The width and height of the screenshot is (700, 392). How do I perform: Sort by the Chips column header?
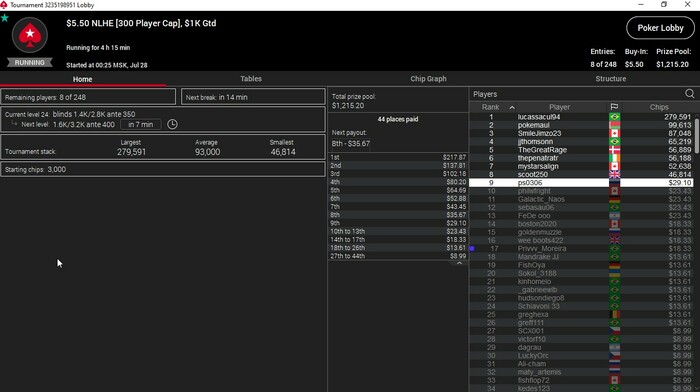tap(659, 107)
